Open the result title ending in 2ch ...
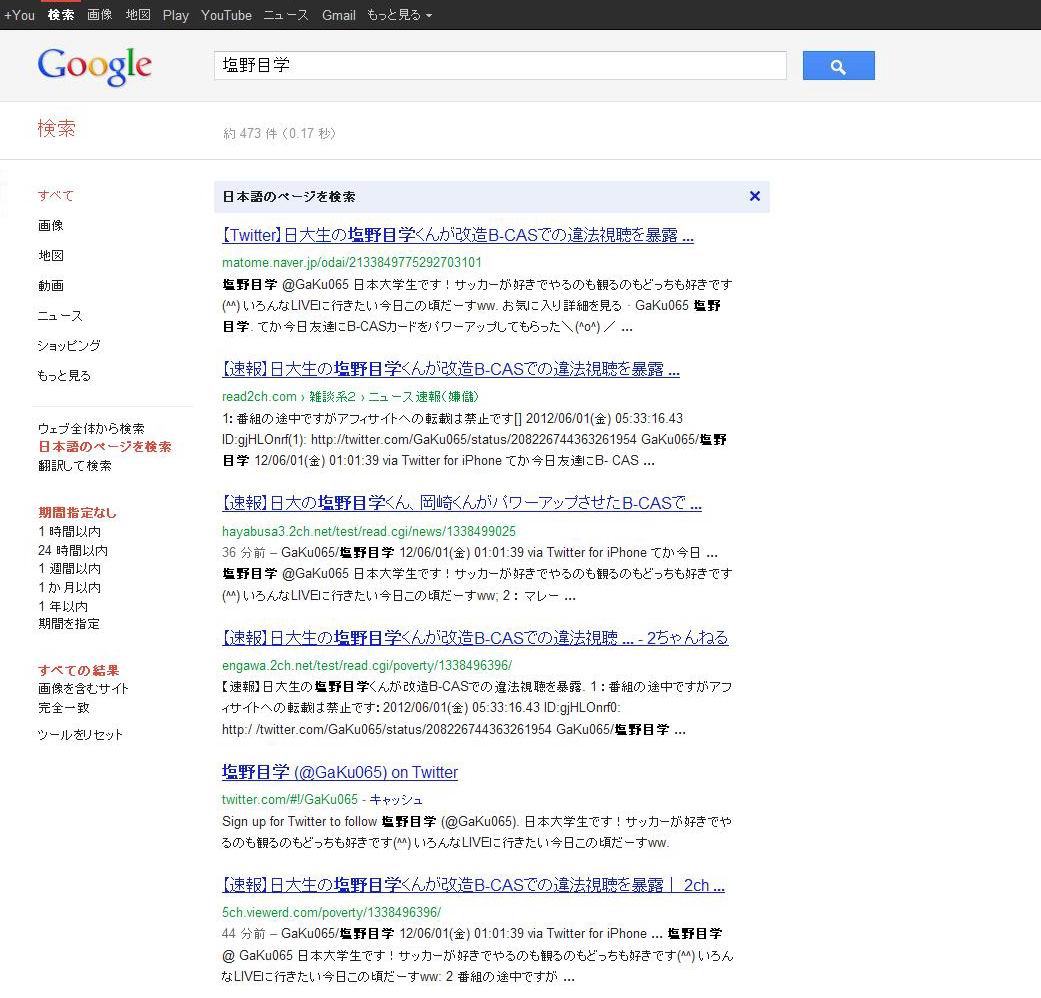 pyautogui.click(x=473, y=885)
